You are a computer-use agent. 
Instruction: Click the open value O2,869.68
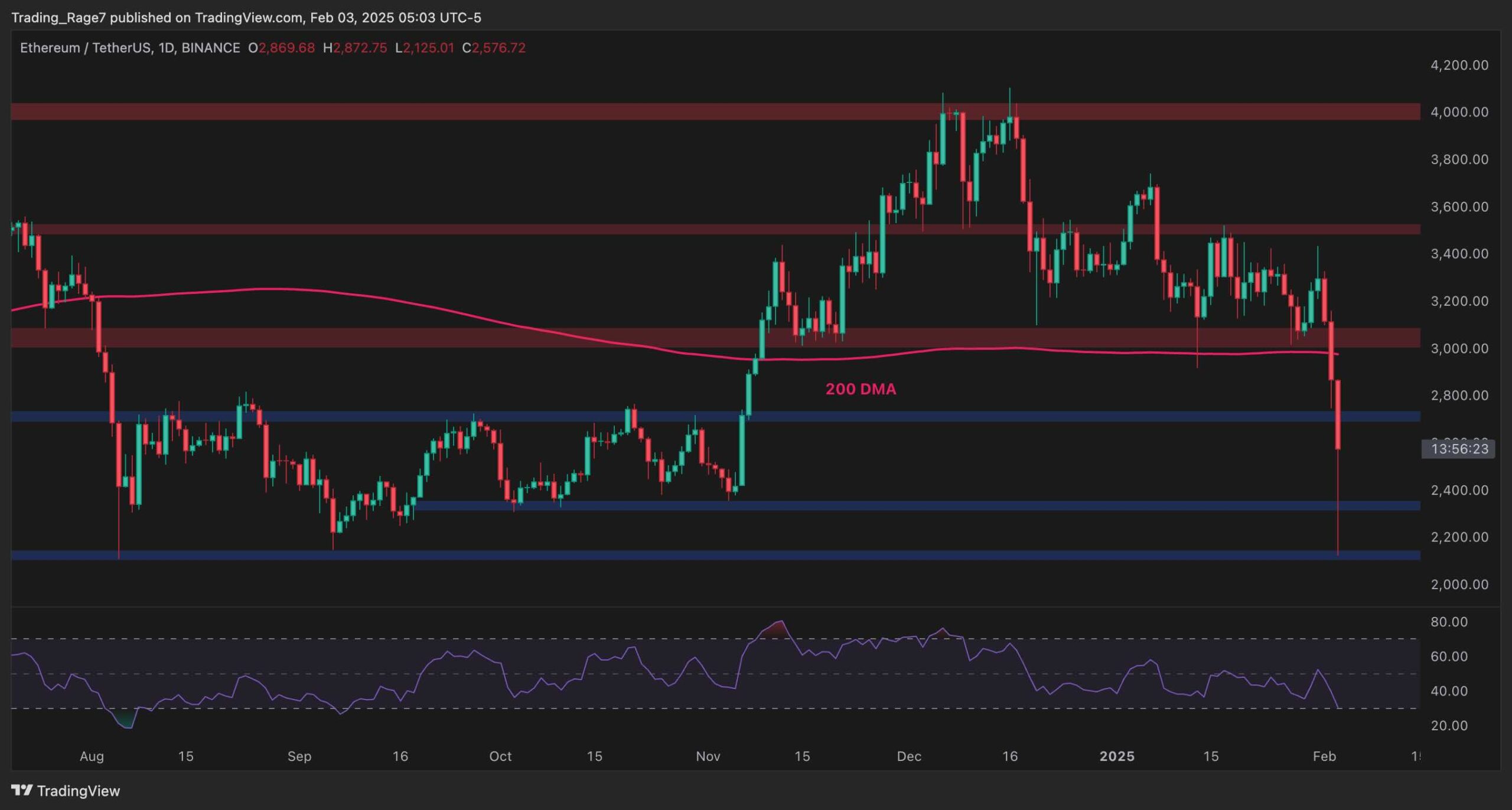[281, 48]
